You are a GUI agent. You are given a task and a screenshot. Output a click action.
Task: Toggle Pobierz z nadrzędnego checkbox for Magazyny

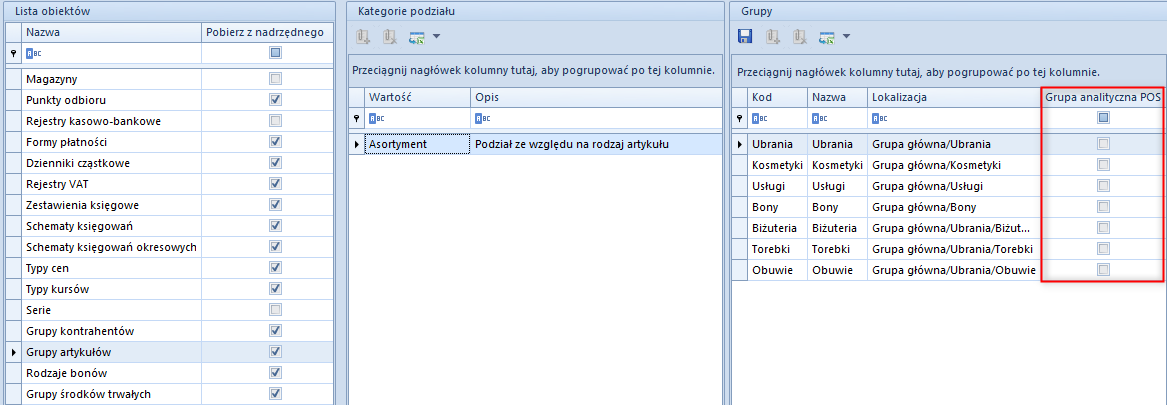(275, 79)
